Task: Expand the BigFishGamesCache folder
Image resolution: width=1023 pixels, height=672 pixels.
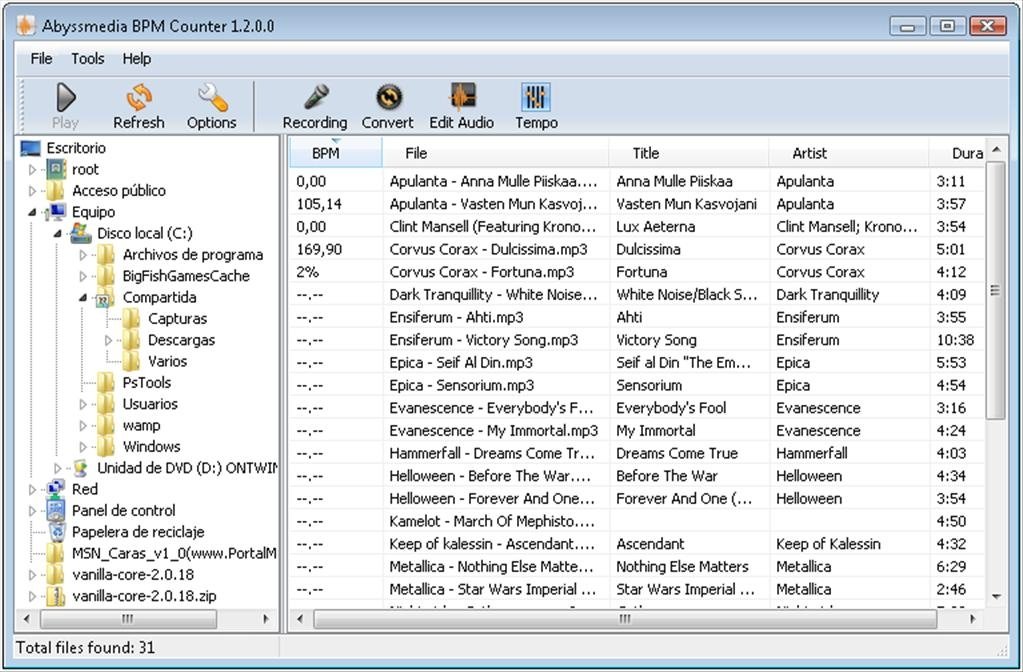Action: click(83, 276)
